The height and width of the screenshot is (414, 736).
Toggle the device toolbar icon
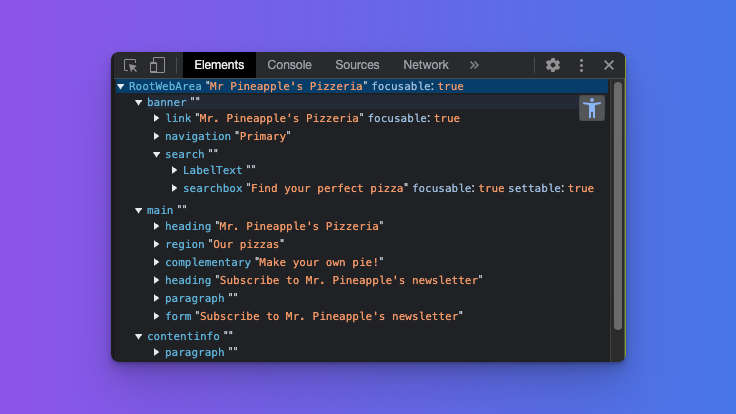point(157,65)
